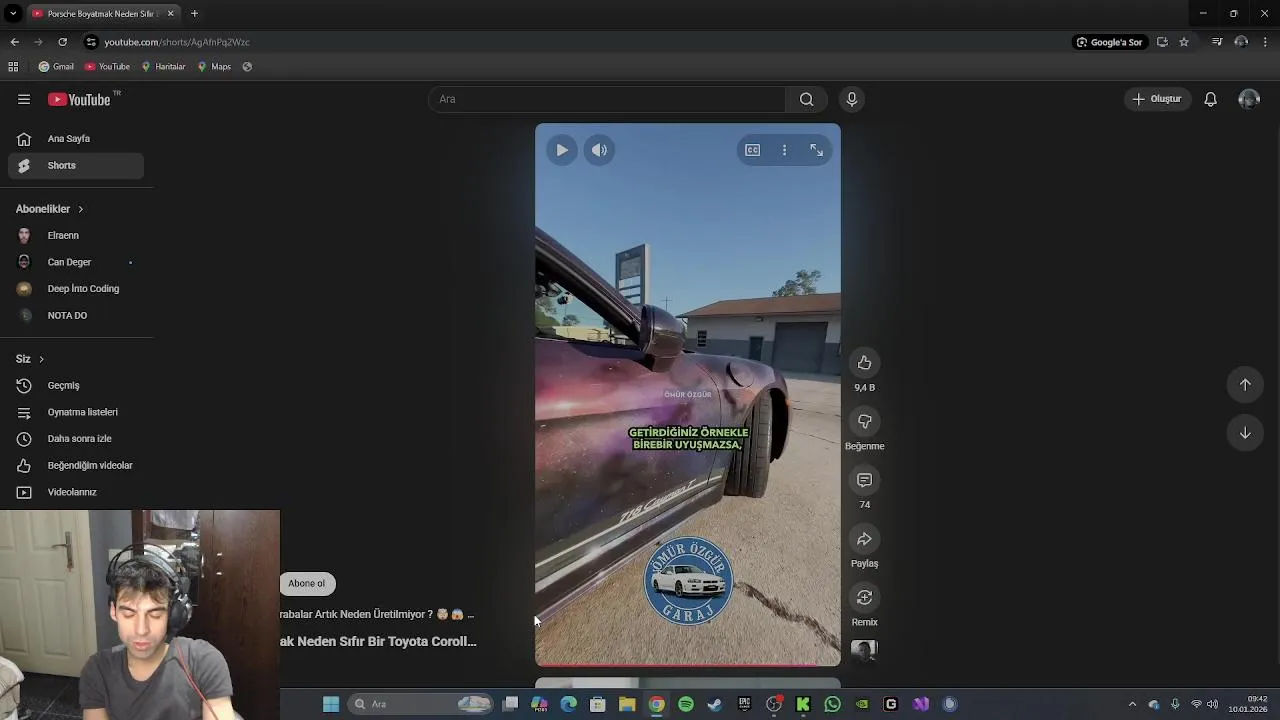1280x720 pixels.
Task: Bookmark this page with the star icon
Action: pyautogui.click(x=1184, y=42)
